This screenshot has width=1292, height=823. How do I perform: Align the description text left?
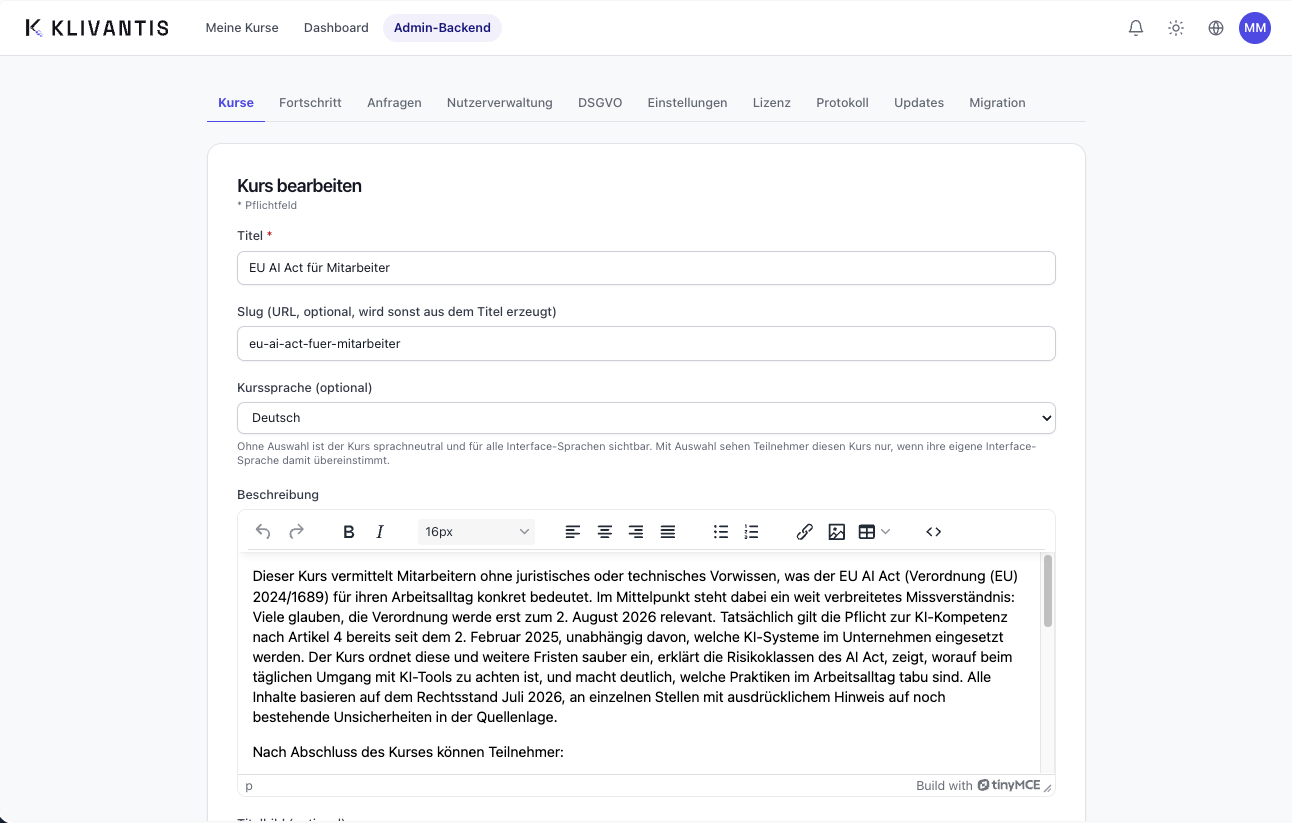tap(573, 532)
